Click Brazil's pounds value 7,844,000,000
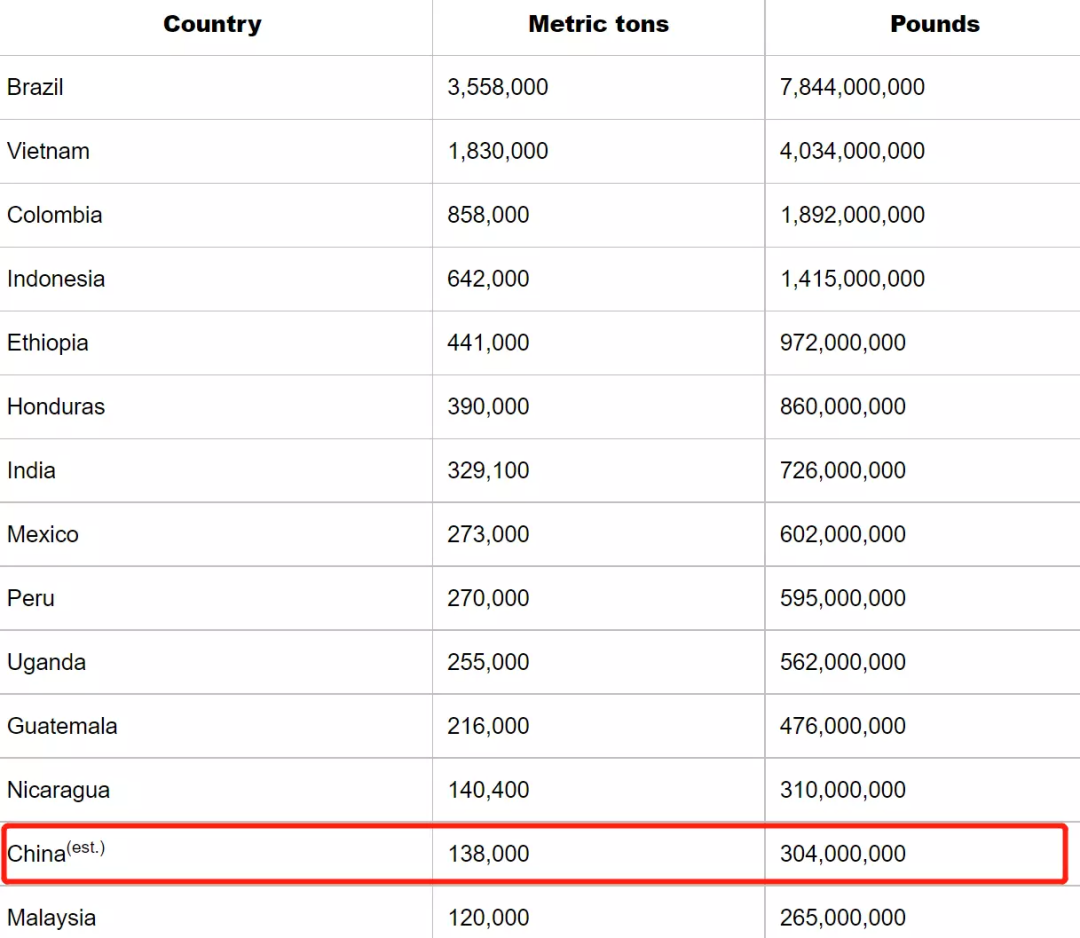1080x938 pixels. click(x=852, y=88)
